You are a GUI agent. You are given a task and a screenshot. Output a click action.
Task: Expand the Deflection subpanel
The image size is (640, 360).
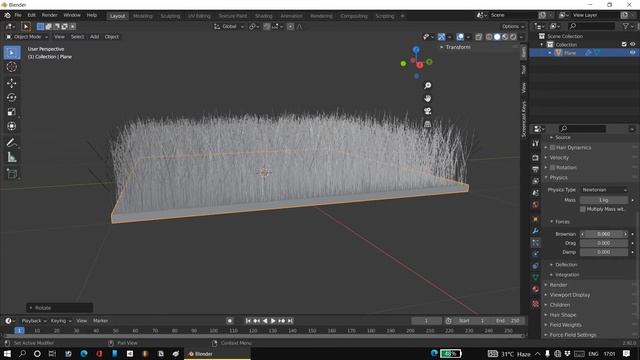point(566,265)
